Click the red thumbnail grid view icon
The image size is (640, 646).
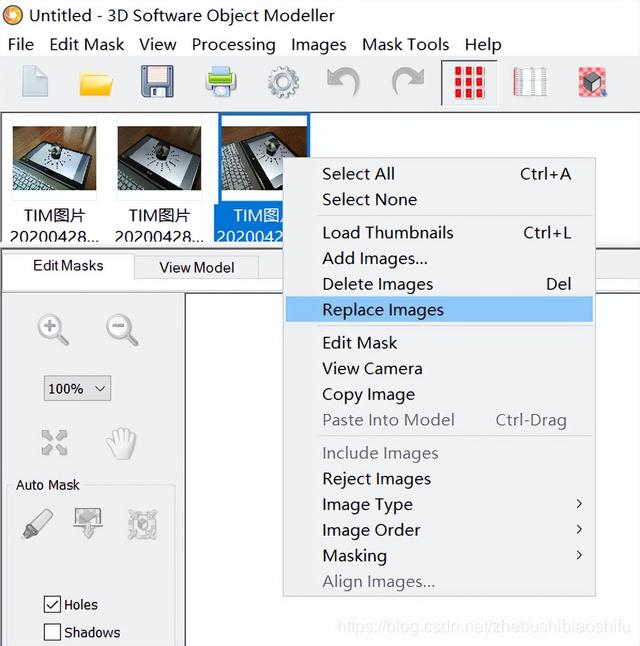click(x=469, y=82)
